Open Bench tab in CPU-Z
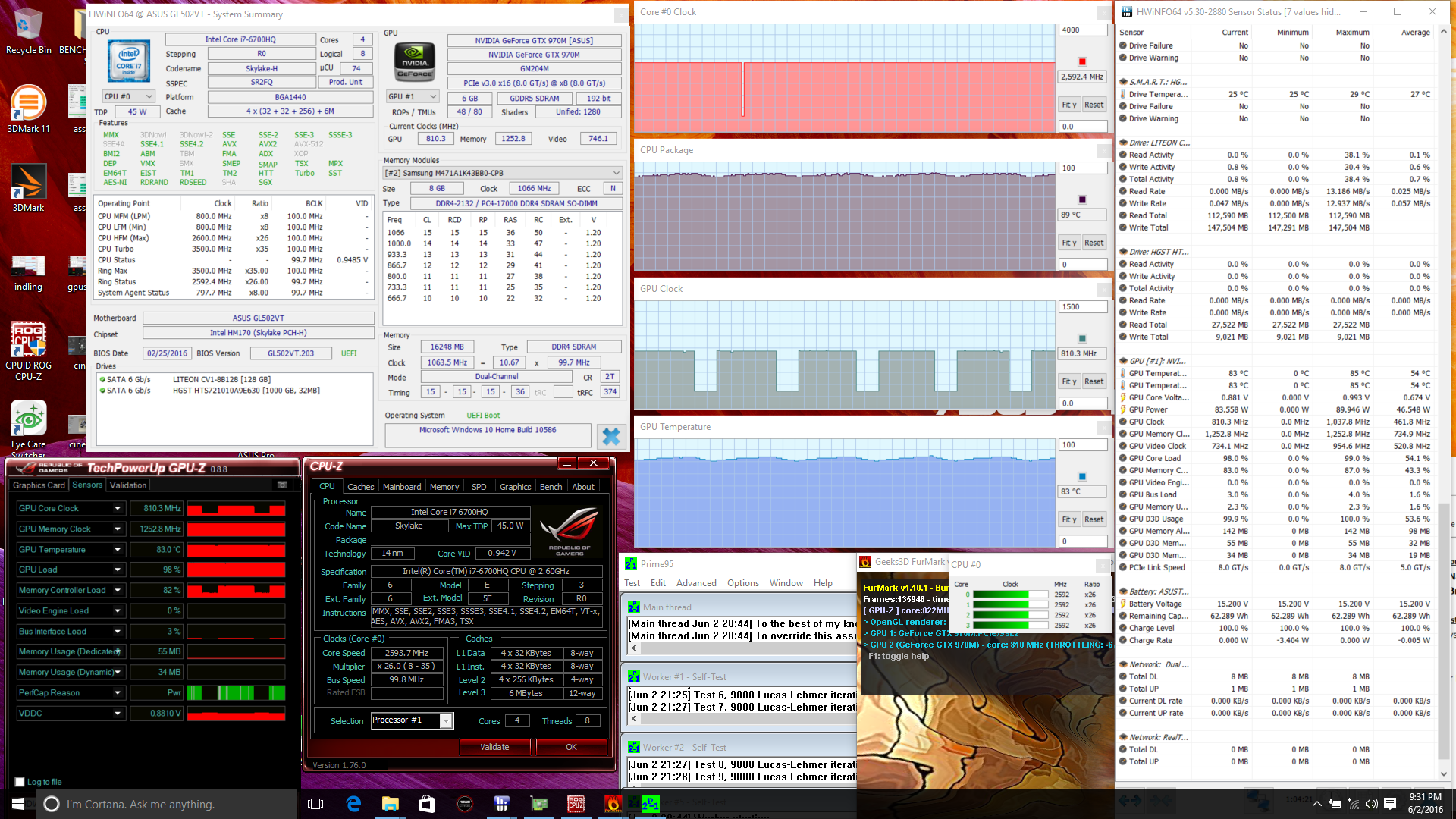Screen dimensions: 1456x819 [551, 487]
